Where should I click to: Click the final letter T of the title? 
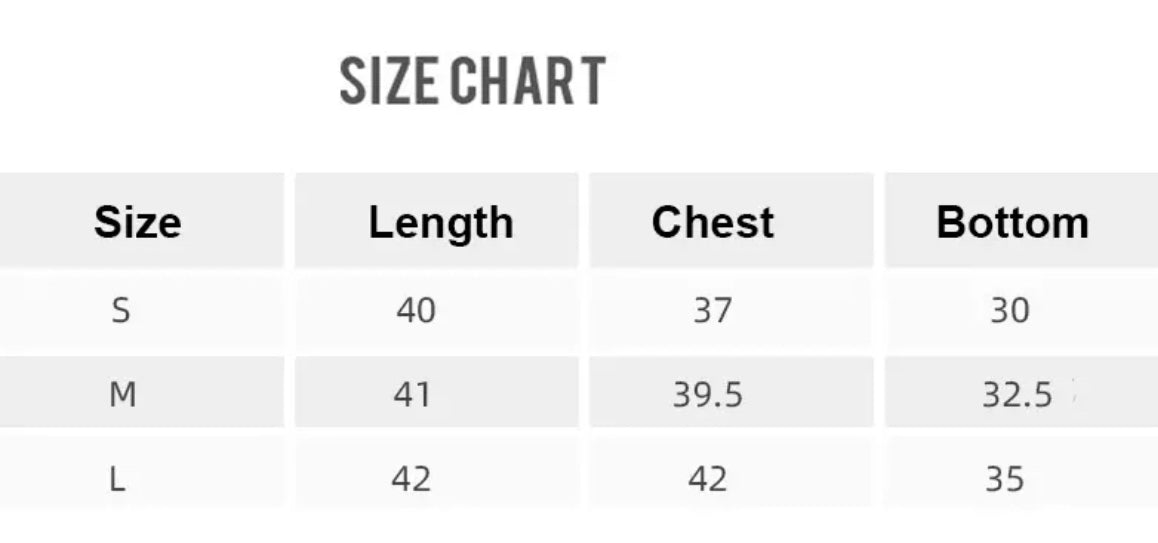coord(592,80)
